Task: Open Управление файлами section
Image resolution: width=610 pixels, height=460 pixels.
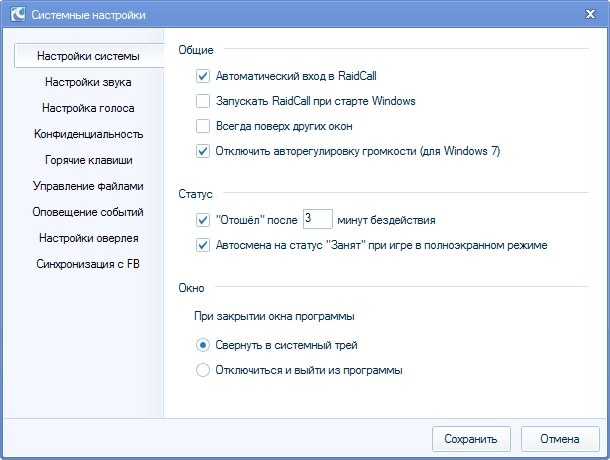Action: [88, 186]
